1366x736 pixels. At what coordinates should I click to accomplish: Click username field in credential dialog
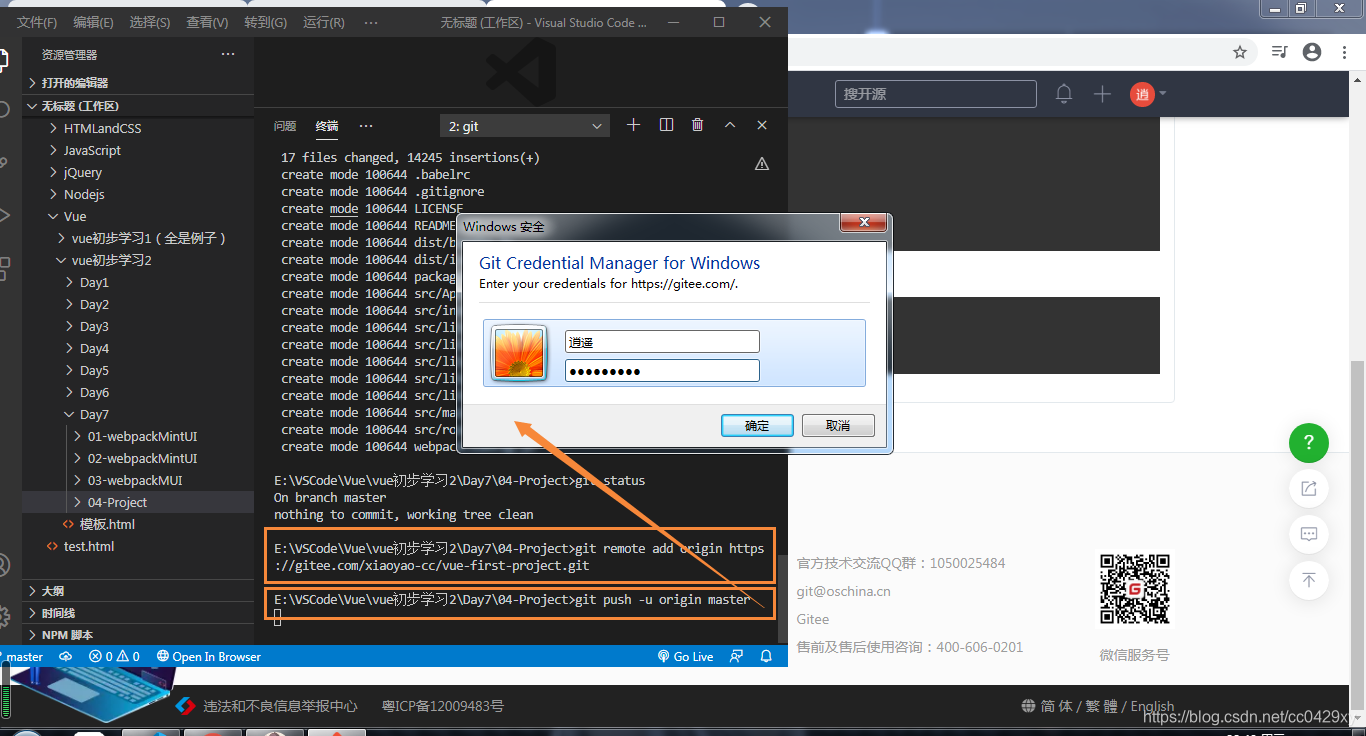point(662,342)
